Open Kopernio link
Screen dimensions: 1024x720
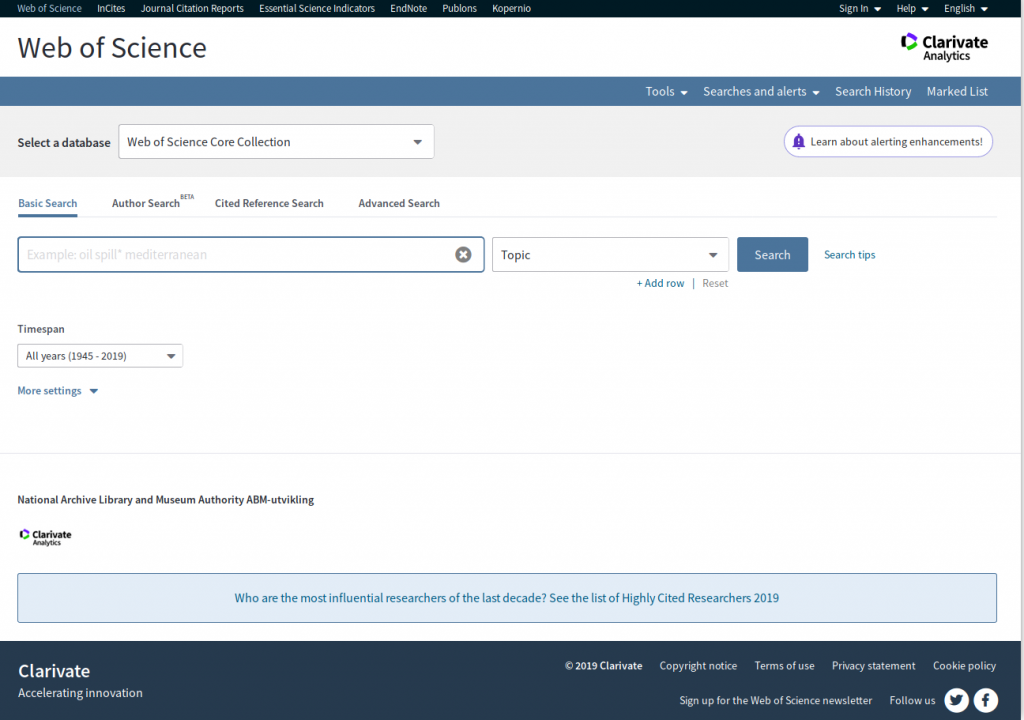[x=511, y=8]
